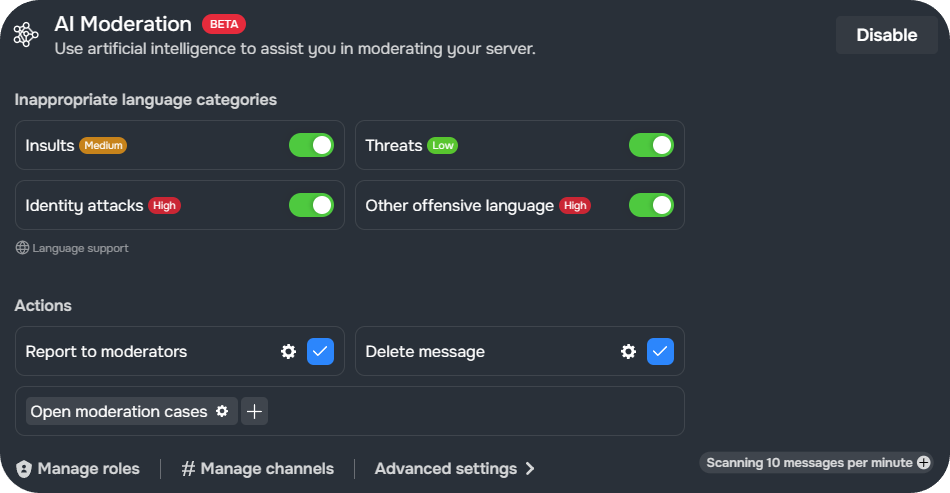Click the AI Moderation brain icon
Image resolution: width=950 pixels, height=493 pixels.
(26, 35)
